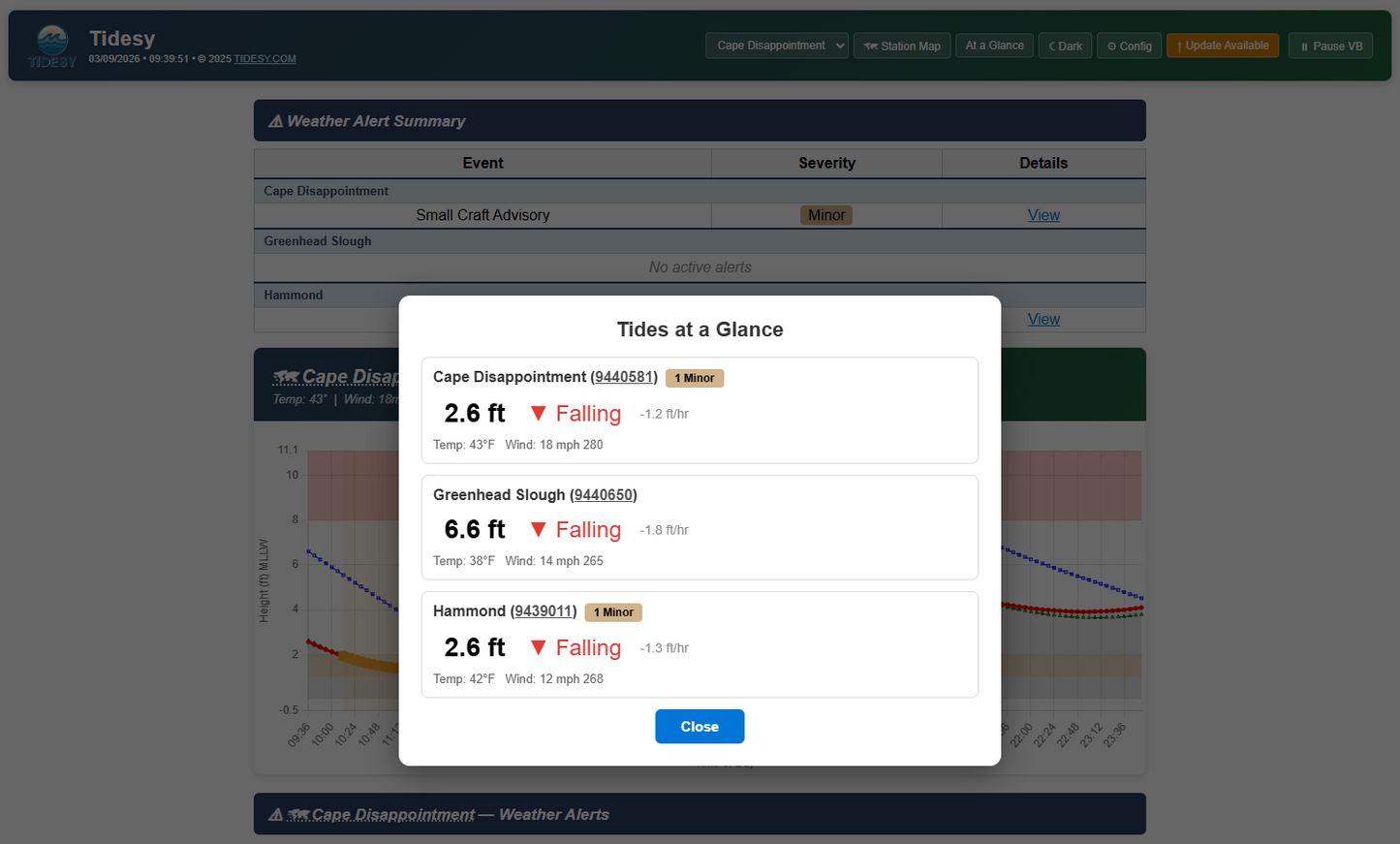The width and height of the screenshot is (1400, 844).
Task: Open station link 9440650
Action: (x=604, y=495)
